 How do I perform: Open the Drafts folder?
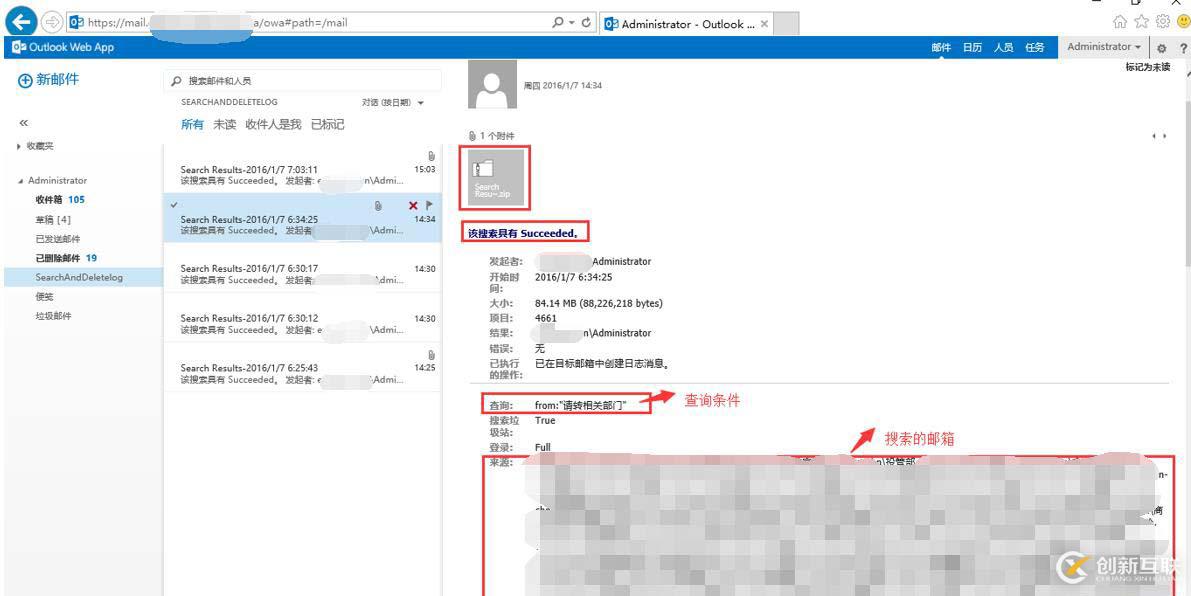52,219
